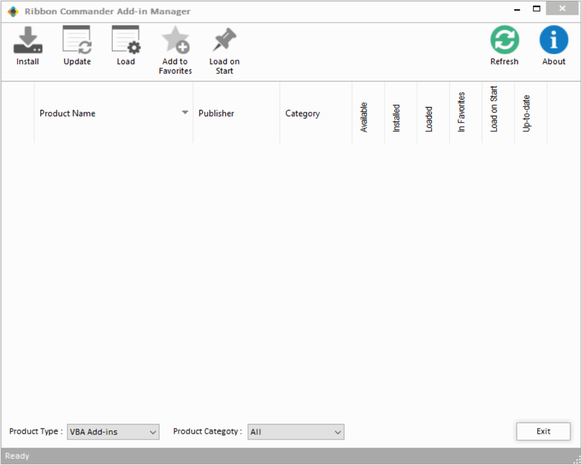This screenshot has width=582, height=465.
Task: Click the Add to Favorites star icon
Action: click(x=176, y=40)
